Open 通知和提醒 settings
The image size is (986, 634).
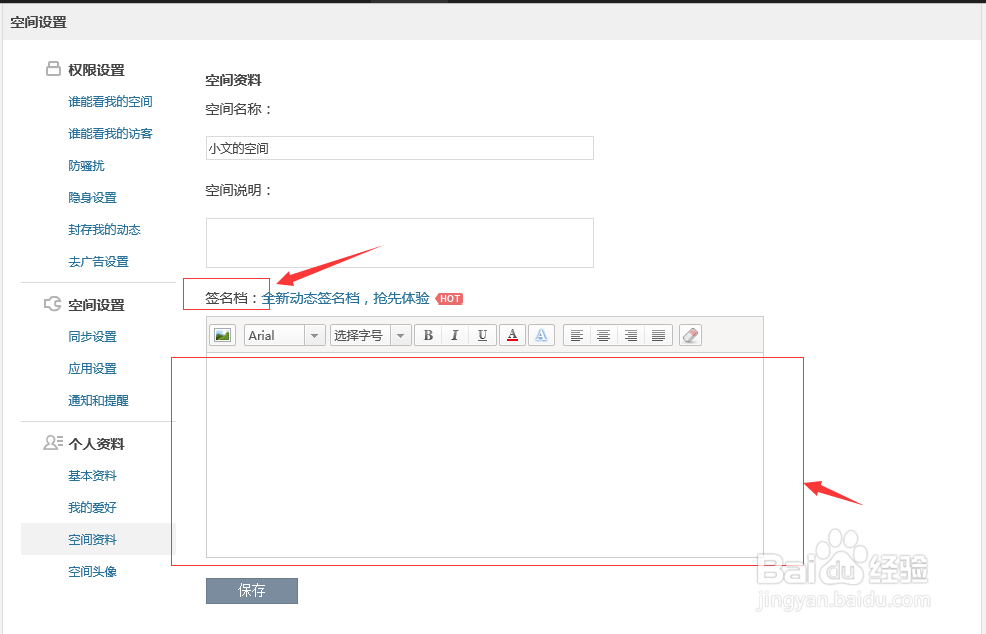click(98, 401)
